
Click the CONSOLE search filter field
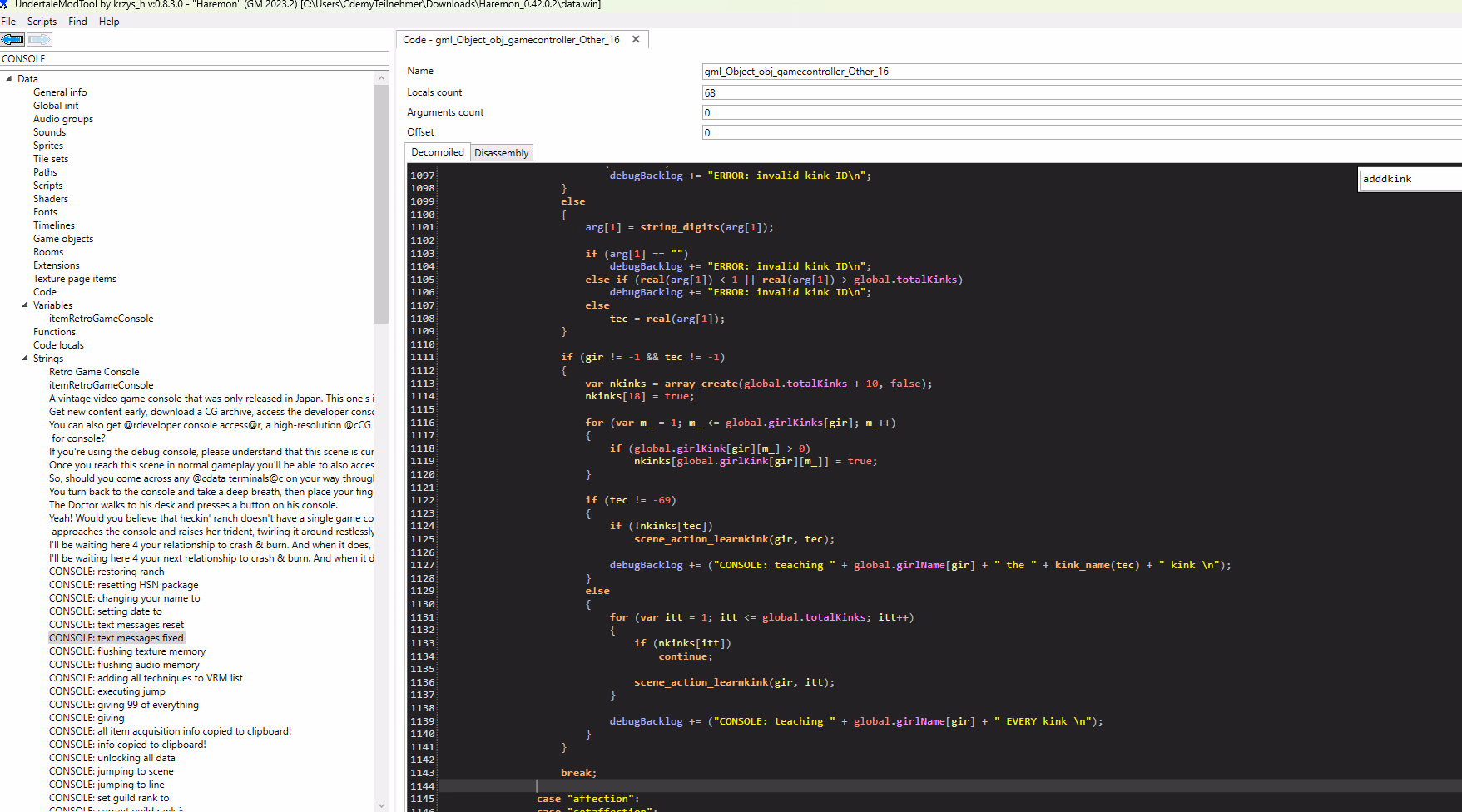point(195,59)
